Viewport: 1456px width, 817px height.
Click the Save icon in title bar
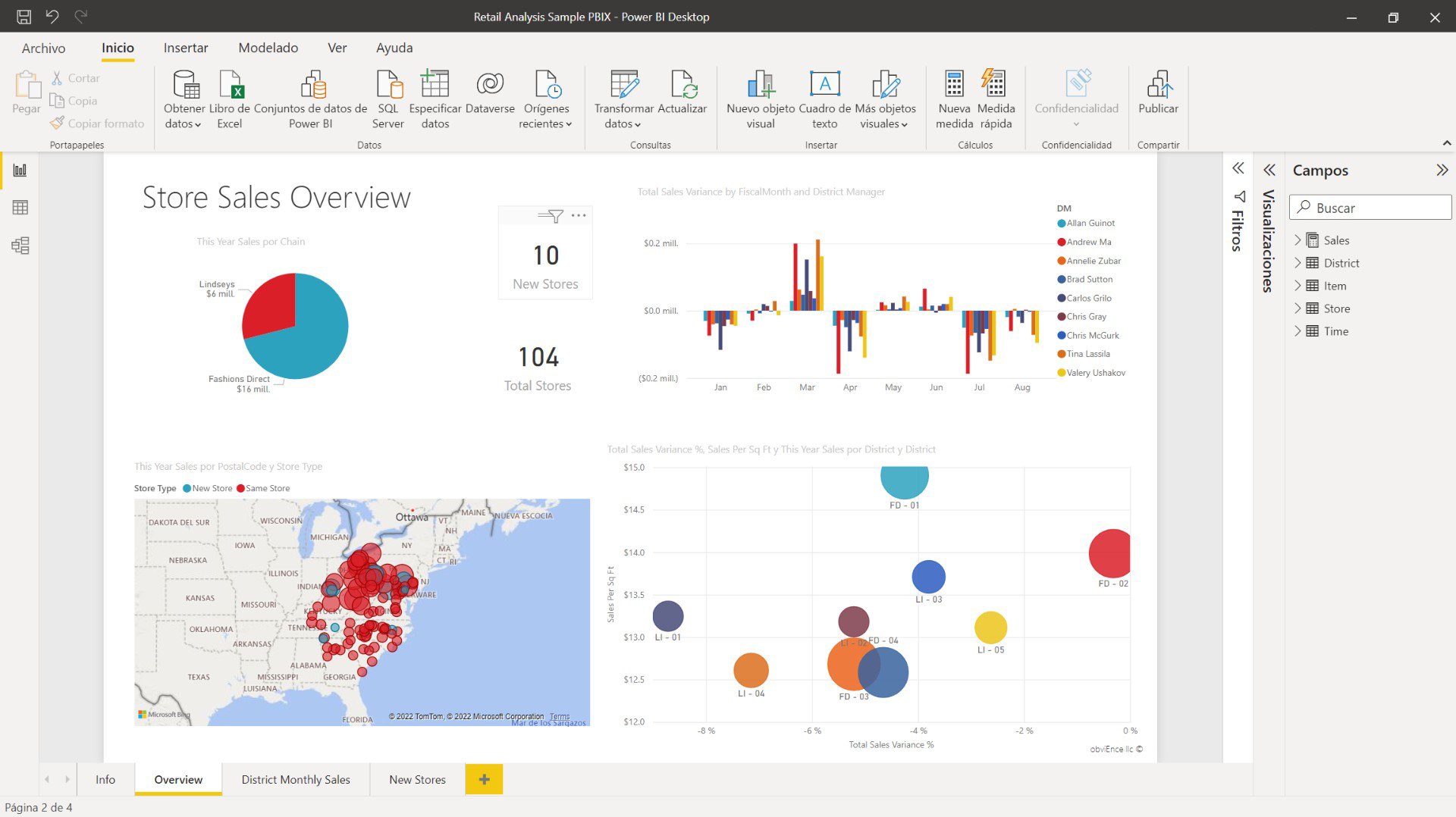[x=24, y=16]
